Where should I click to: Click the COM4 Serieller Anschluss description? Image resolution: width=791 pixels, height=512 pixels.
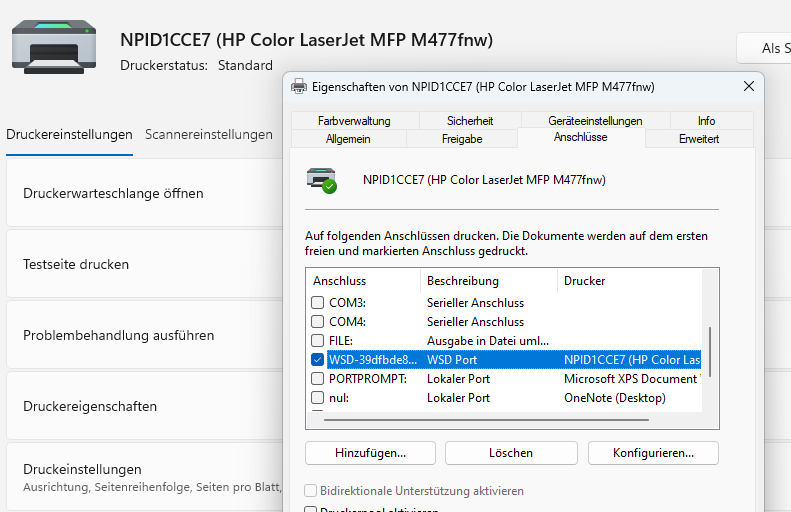pos(475,322)
